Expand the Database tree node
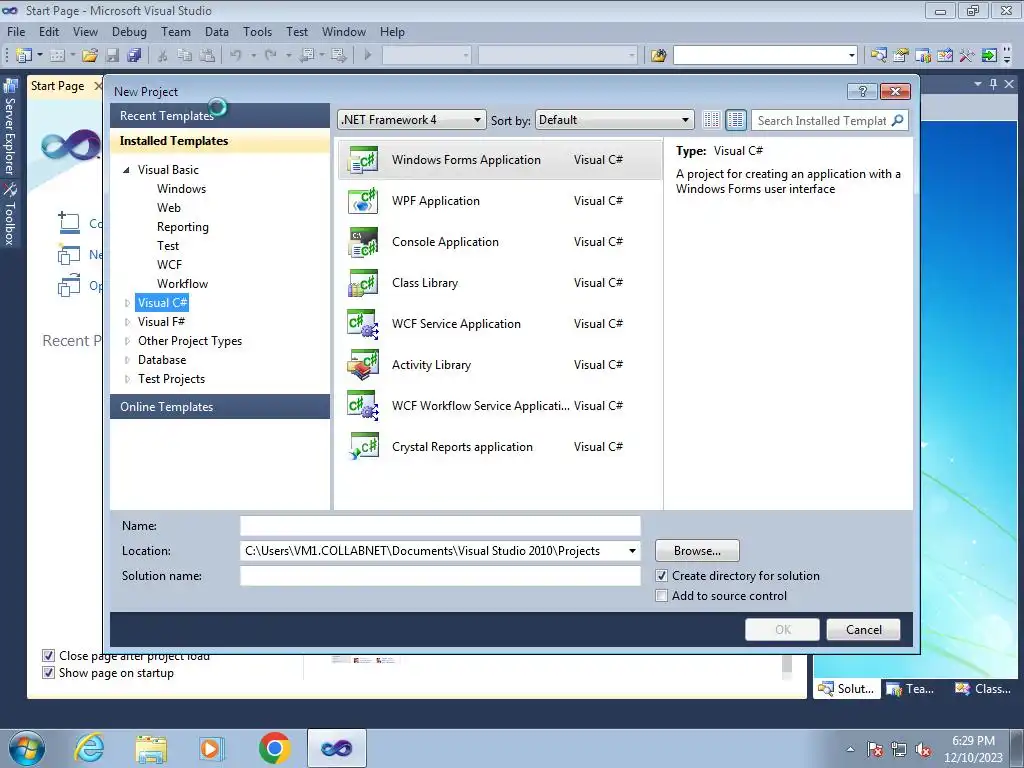Image resolution: width=1024 pixels, height=768 pixels. tap(127, 360)
